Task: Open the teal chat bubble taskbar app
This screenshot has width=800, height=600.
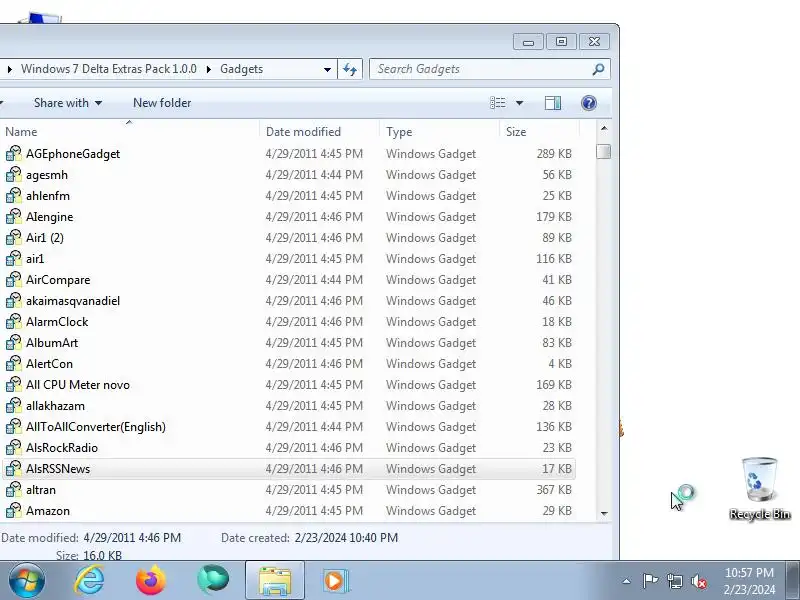Action: 213,581
